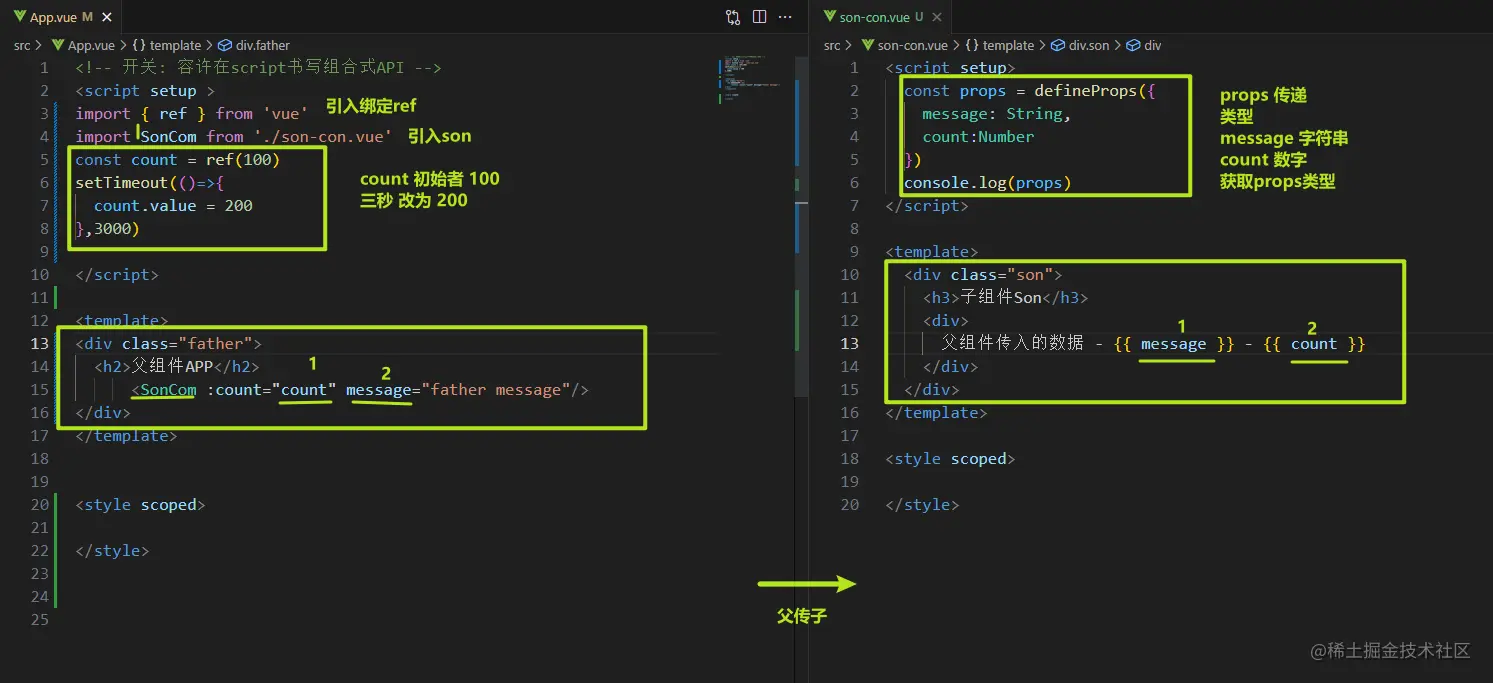This screenshot has height=683, width=1493.
Task: Open son-con.vue breadcrumb file picker
Action: coord(904,45)
